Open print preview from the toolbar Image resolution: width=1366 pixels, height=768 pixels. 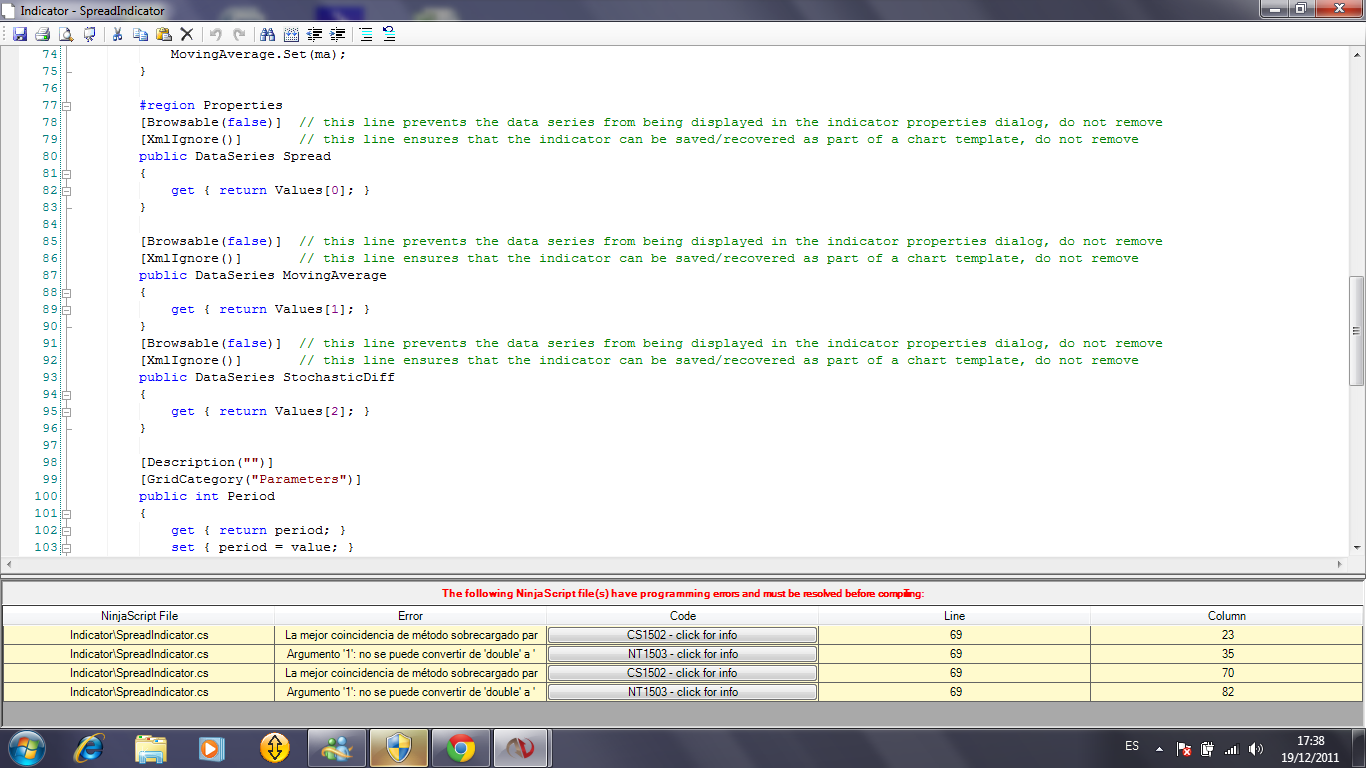tap(66, 34)
